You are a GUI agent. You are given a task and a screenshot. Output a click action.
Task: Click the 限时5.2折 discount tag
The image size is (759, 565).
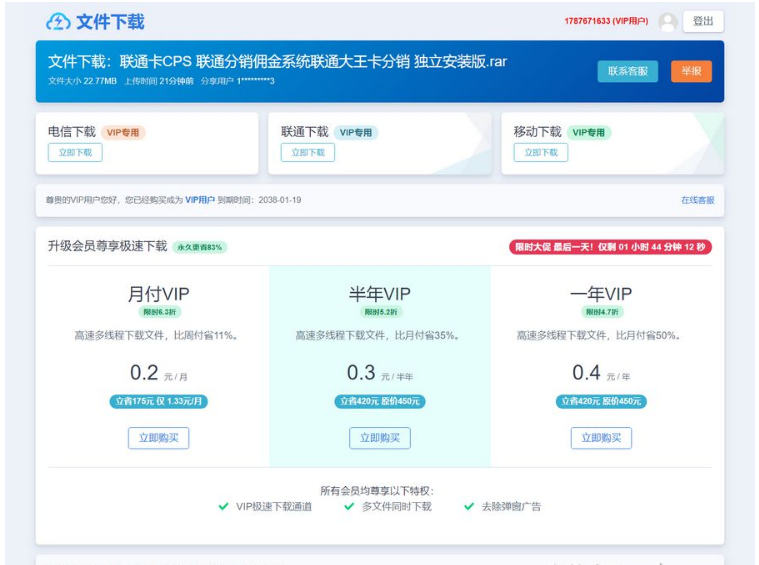coord(380,312)
